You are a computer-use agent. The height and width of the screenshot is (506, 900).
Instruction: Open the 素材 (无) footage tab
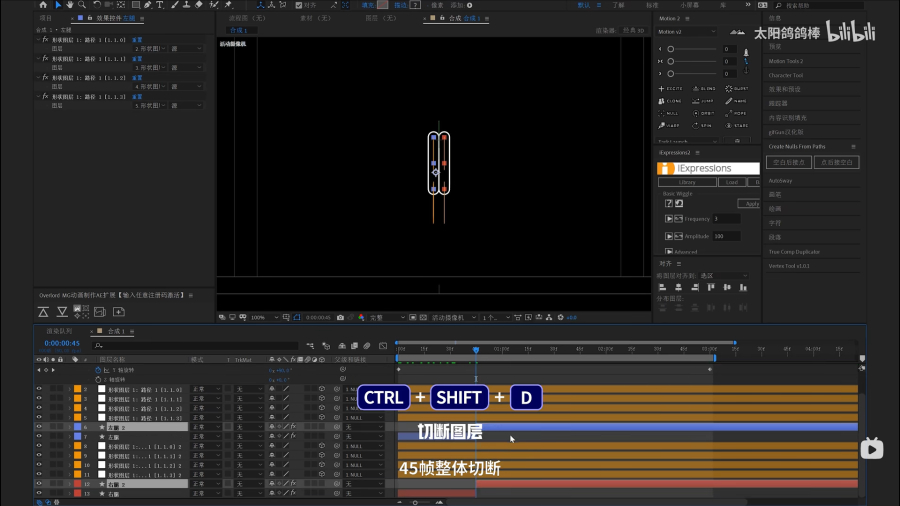(316, 18)
